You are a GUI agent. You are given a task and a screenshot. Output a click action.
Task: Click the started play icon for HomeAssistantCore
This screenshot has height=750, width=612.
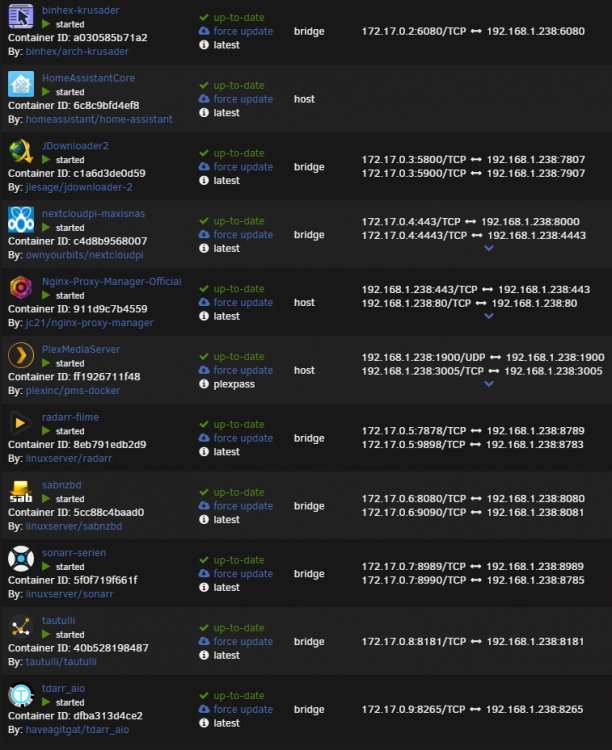[x=46, y=92]
